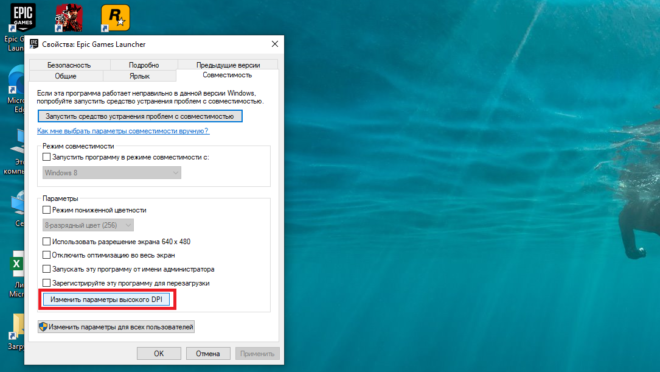Switch to the Общие tab
Image resolution: width=660 pixels, height=372 pixels.
pyautogui.click(x=66, y=76)
